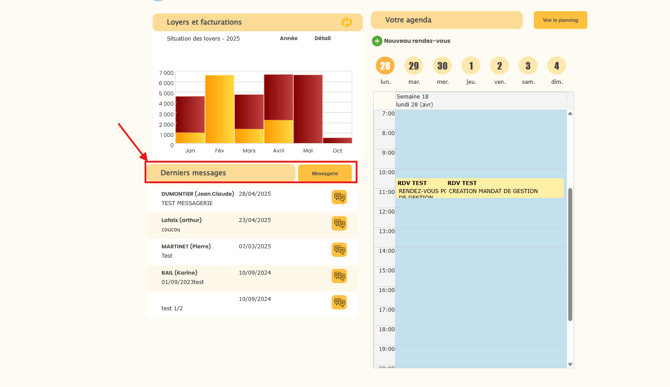Open RDV TEST creation mandat appointment

505,188
